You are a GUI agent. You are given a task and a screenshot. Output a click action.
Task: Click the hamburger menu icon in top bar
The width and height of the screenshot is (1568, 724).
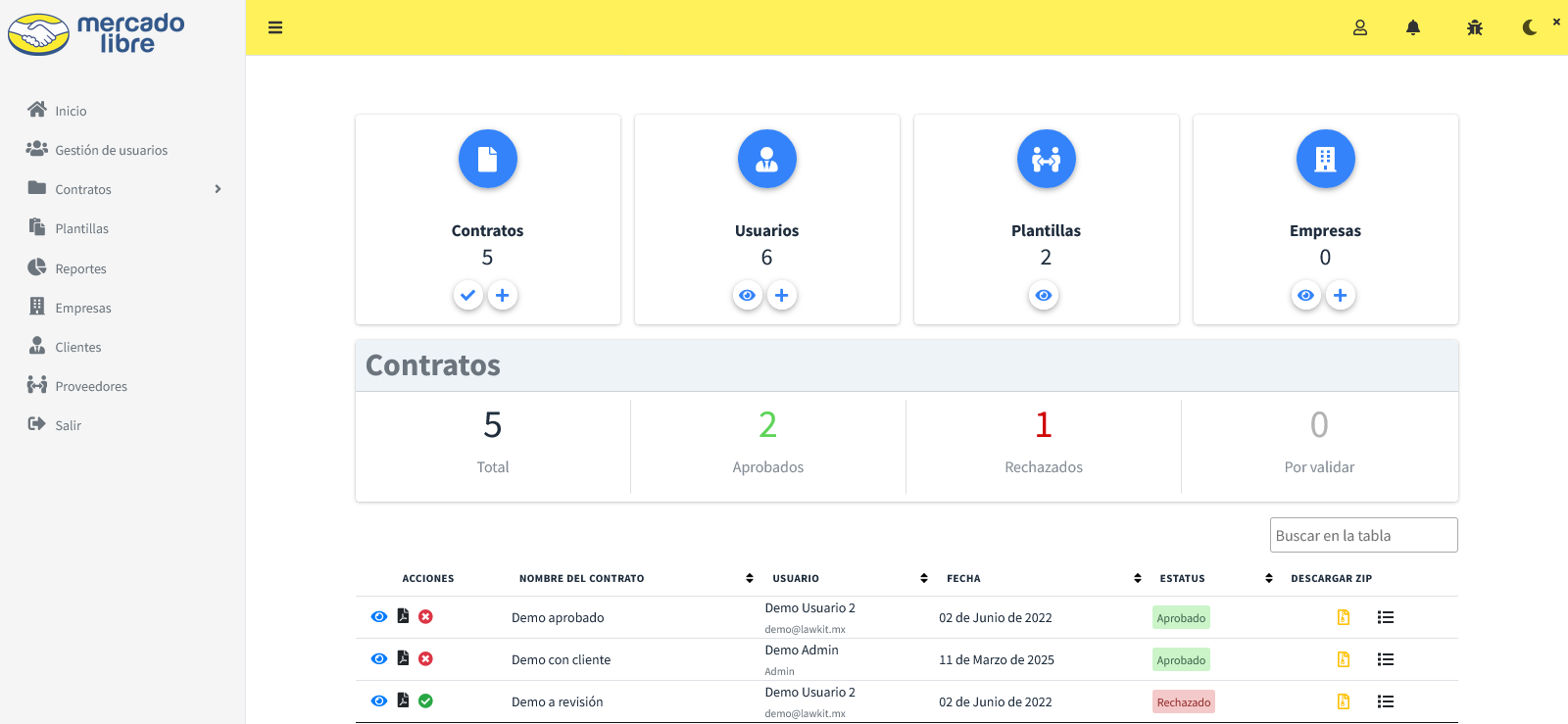275,27
